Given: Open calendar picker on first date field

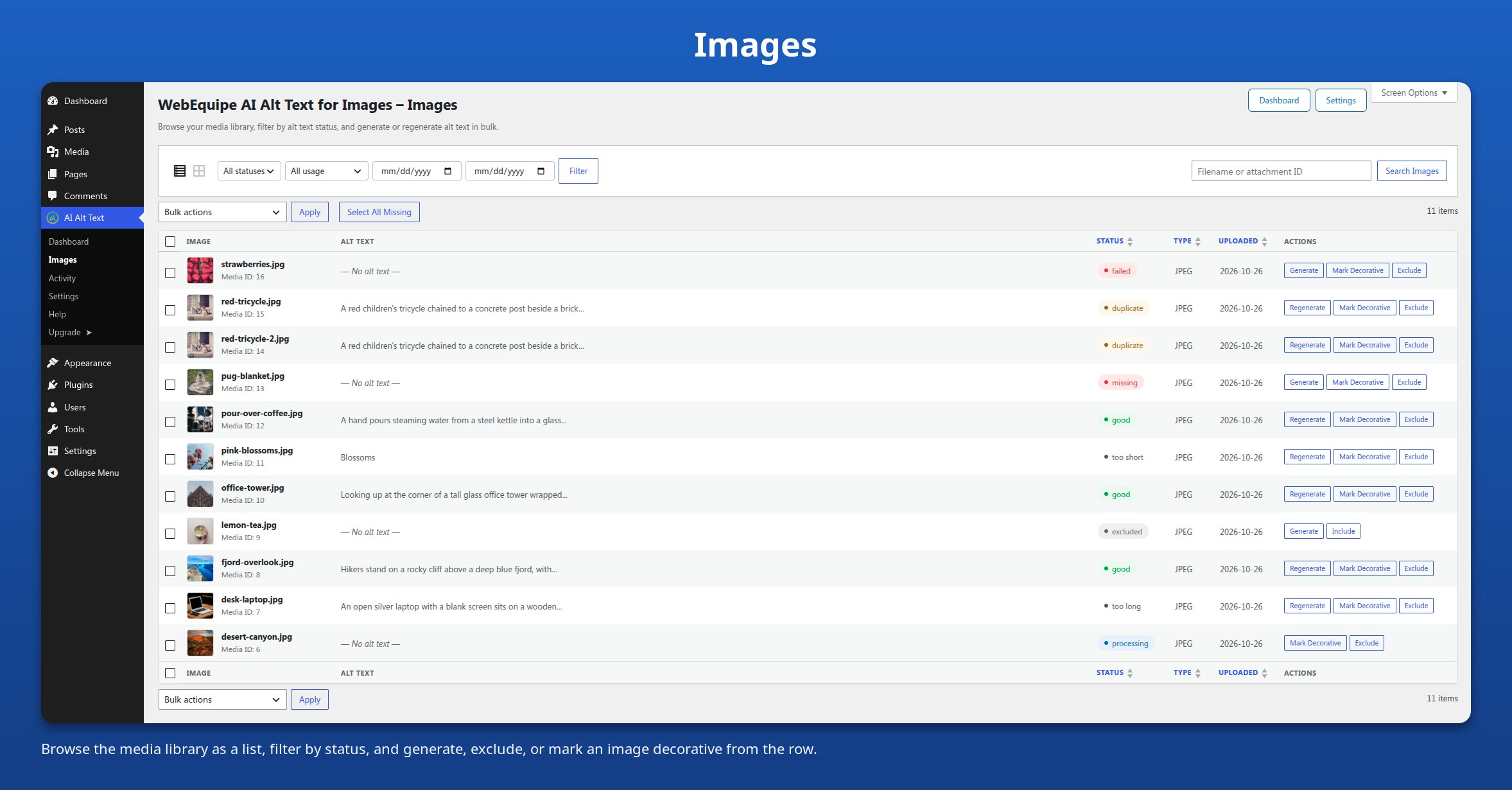Looking at the screenshot, I should [448, 171].
